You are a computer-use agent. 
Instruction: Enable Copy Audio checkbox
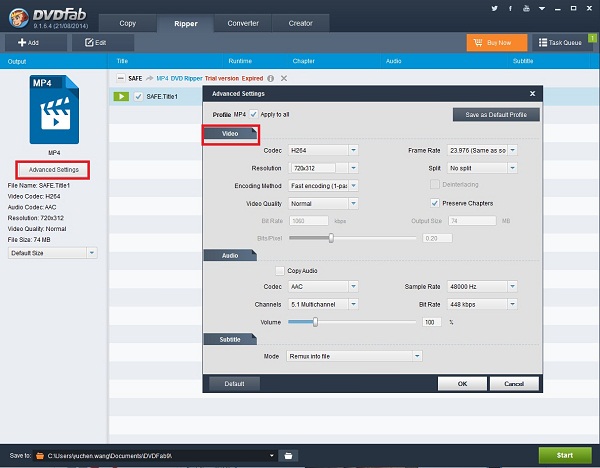point(280,271)
